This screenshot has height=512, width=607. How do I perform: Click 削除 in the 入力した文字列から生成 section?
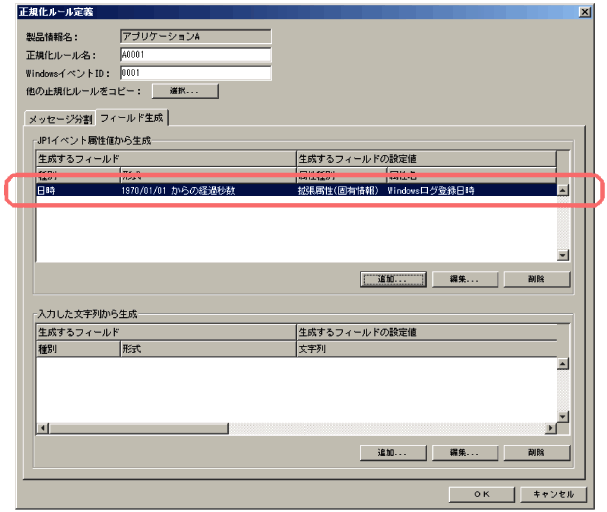point(537,452)
